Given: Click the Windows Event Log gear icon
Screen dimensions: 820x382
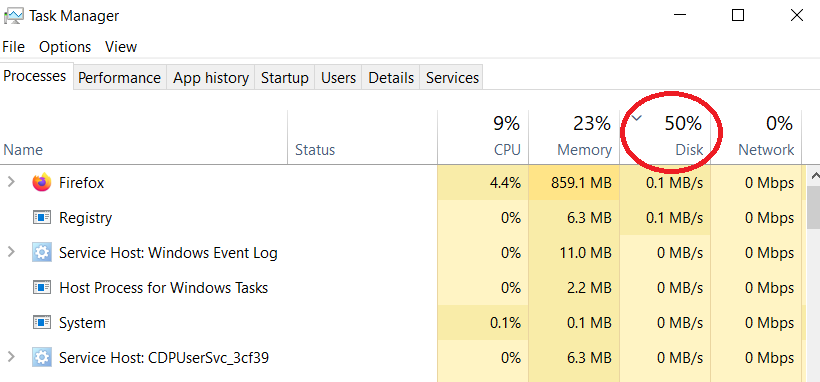Looking at the screenshot, I should tap(42, 253).
